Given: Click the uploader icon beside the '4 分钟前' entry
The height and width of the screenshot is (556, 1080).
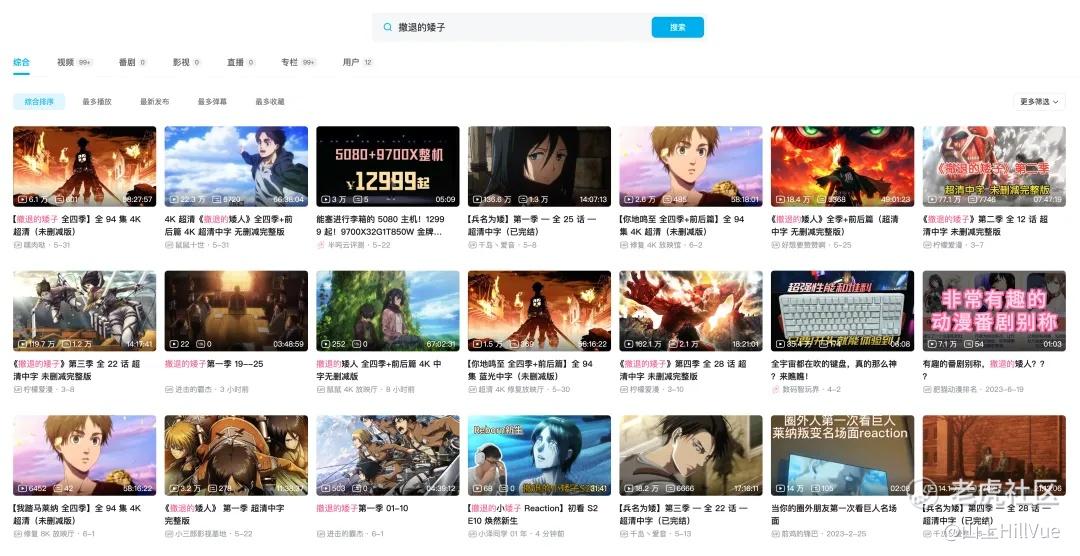Looking at the screenshot, I should click(472, 533).
